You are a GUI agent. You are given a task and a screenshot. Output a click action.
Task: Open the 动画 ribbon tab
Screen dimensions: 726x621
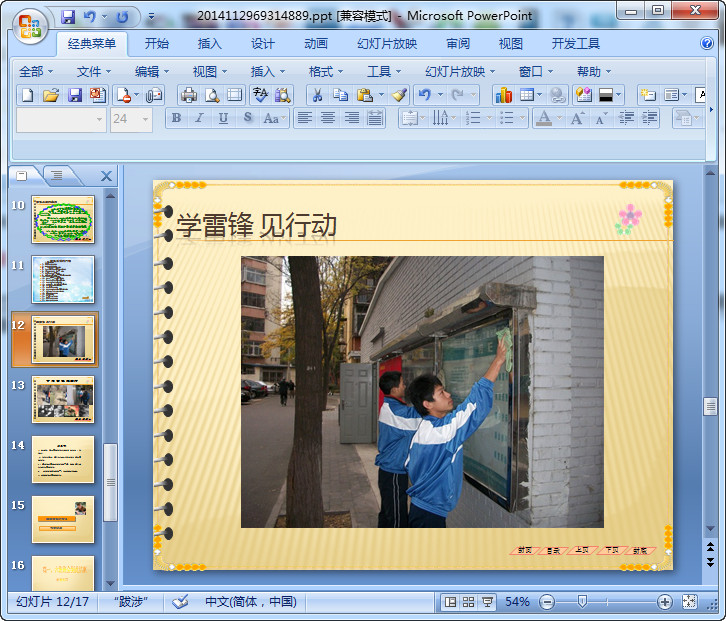pos(316,44)
